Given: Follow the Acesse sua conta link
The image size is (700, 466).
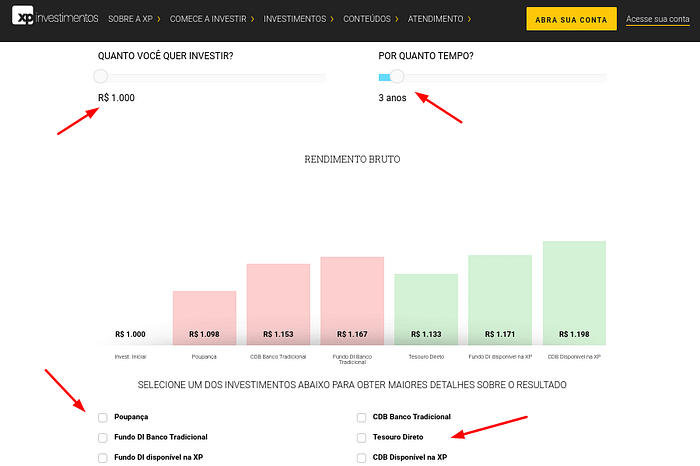Looking at the screenshot, I should (x=658, y=20).
